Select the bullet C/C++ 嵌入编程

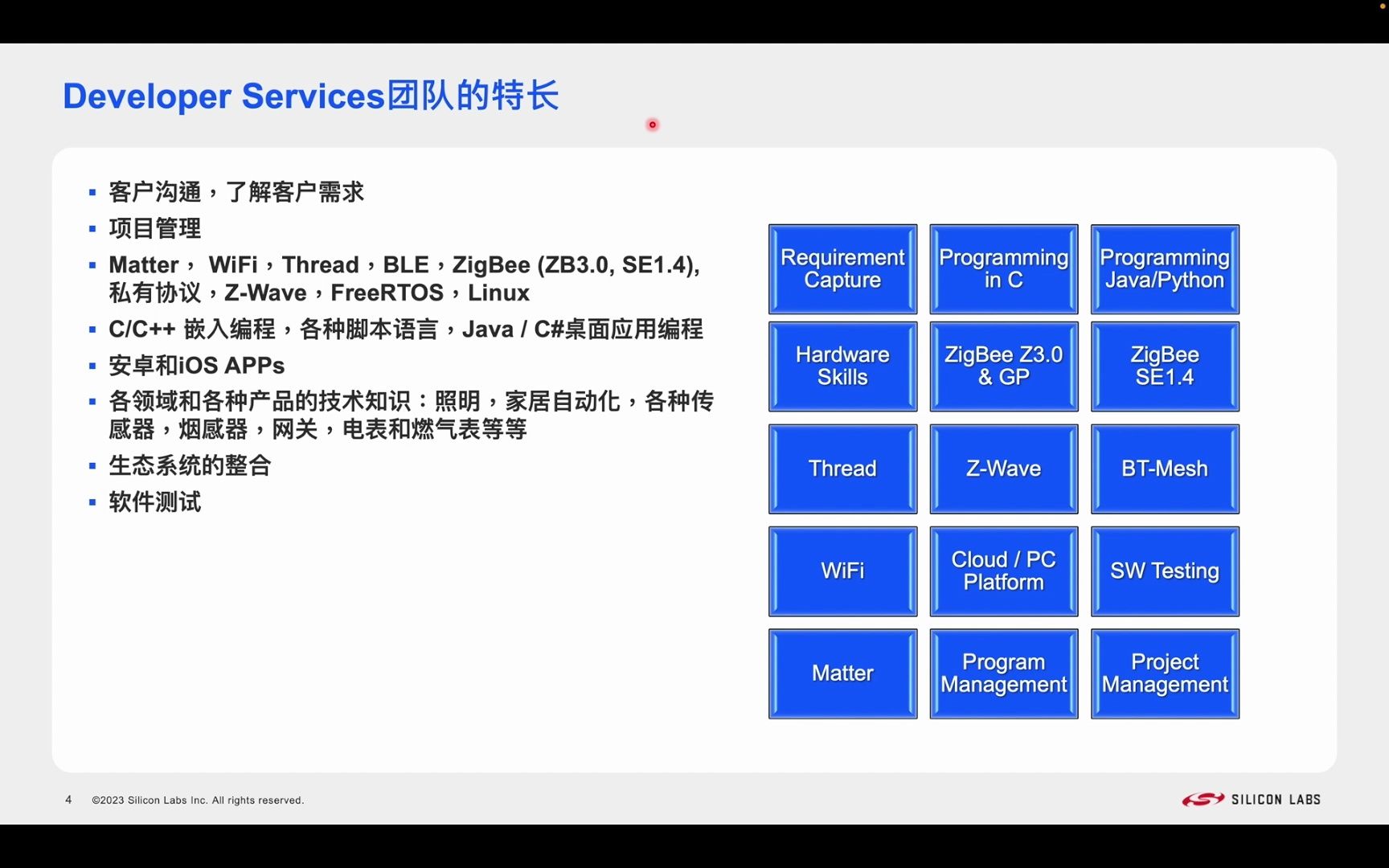pyautogui.click(x=406, y=329)
